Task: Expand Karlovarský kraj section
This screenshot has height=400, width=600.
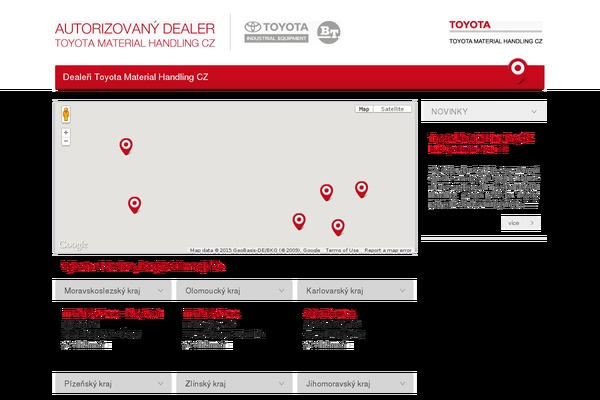Action: (x=356, y=291)
